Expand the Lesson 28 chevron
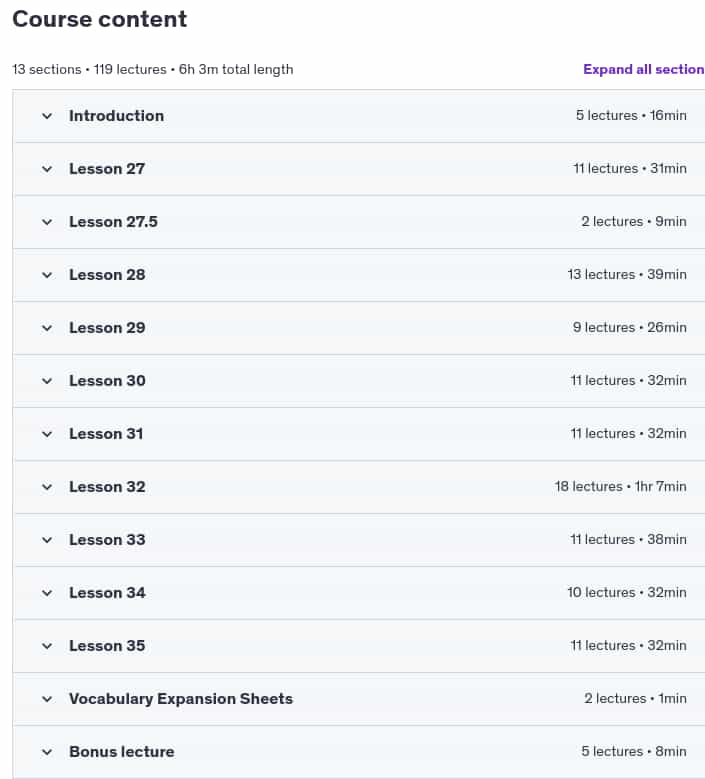 click(47, 275)
